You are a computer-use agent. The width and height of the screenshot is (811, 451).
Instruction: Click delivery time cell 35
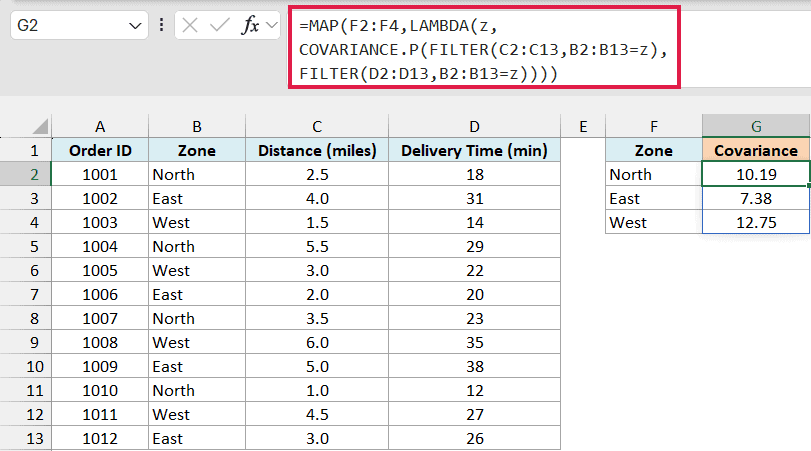(x=474, y=342)
